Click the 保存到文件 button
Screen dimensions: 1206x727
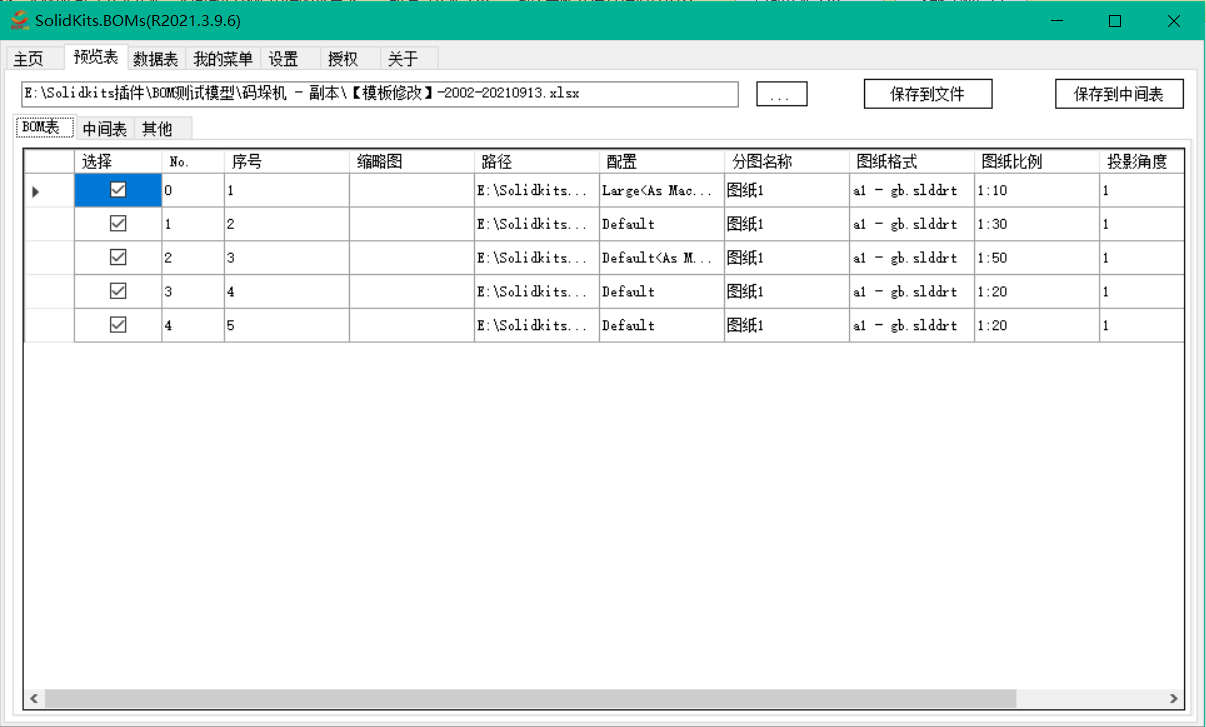coord(926,93)
